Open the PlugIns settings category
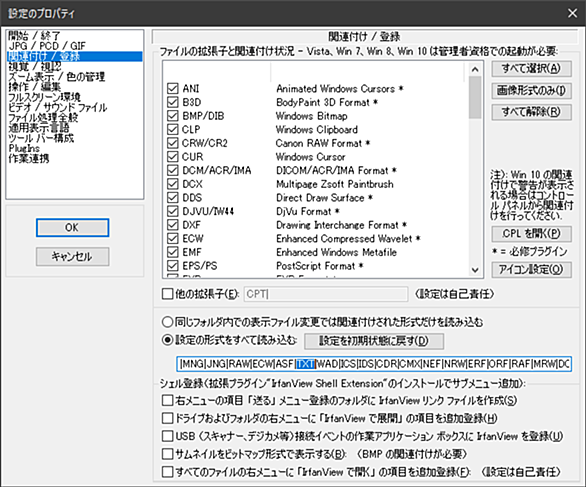 click(x=24, y=148)
